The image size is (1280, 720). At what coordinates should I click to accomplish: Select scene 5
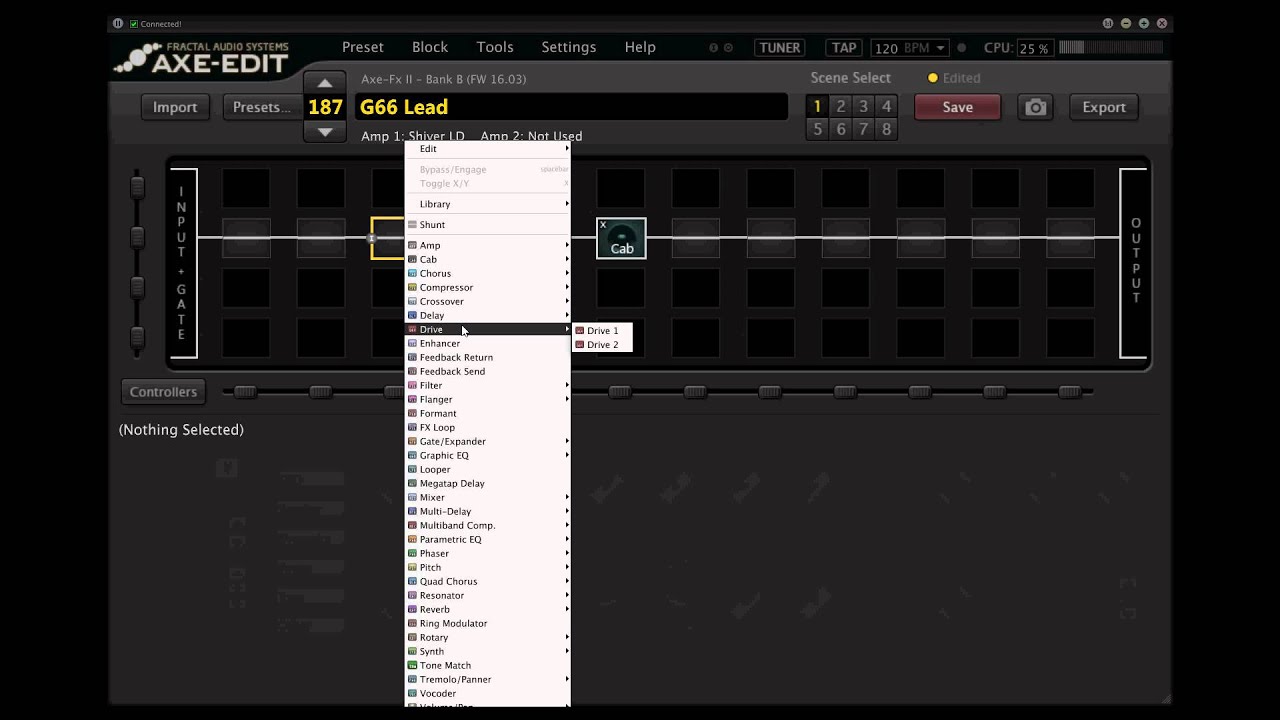(x=817, y=129)
